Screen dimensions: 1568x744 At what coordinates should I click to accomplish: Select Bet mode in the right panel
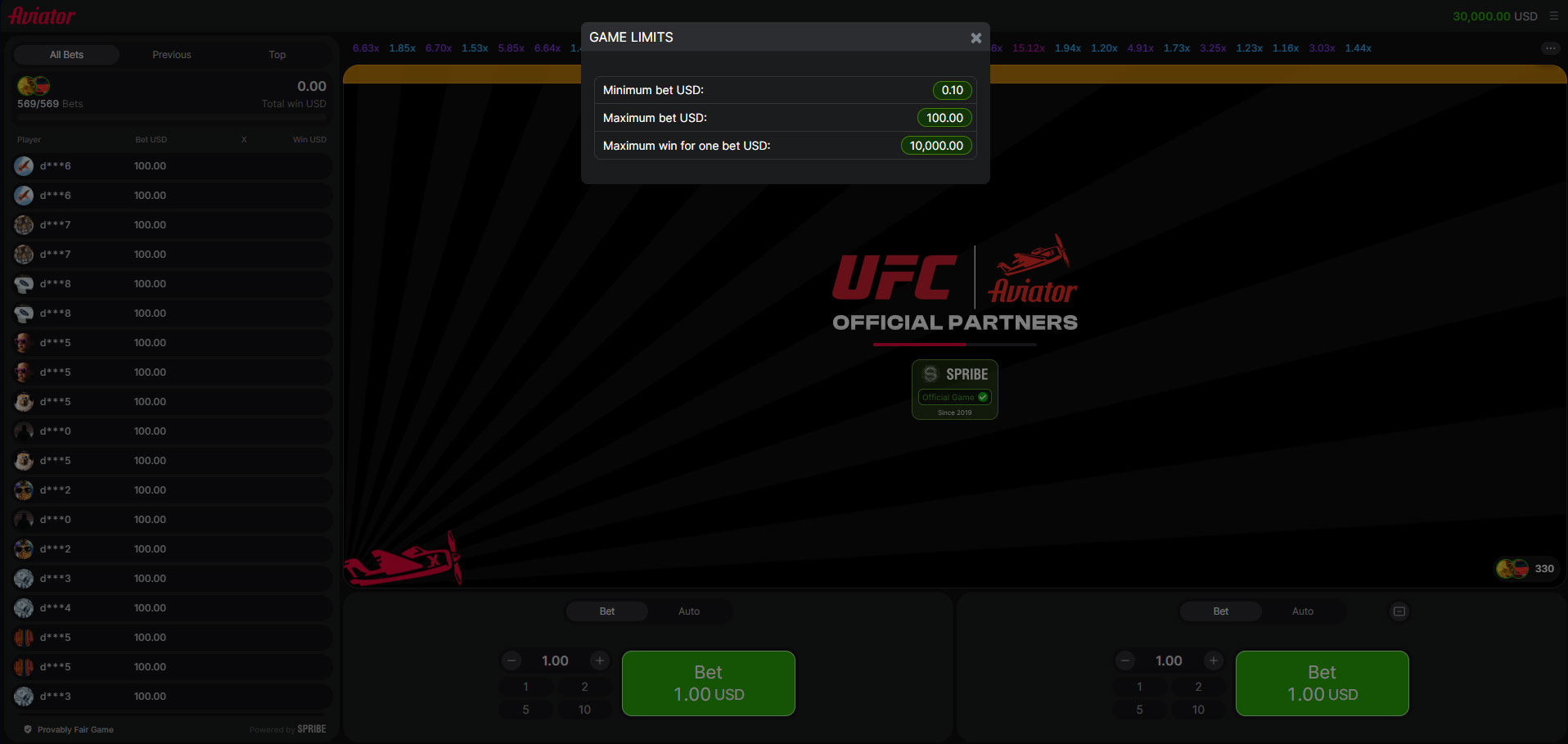1220,611
